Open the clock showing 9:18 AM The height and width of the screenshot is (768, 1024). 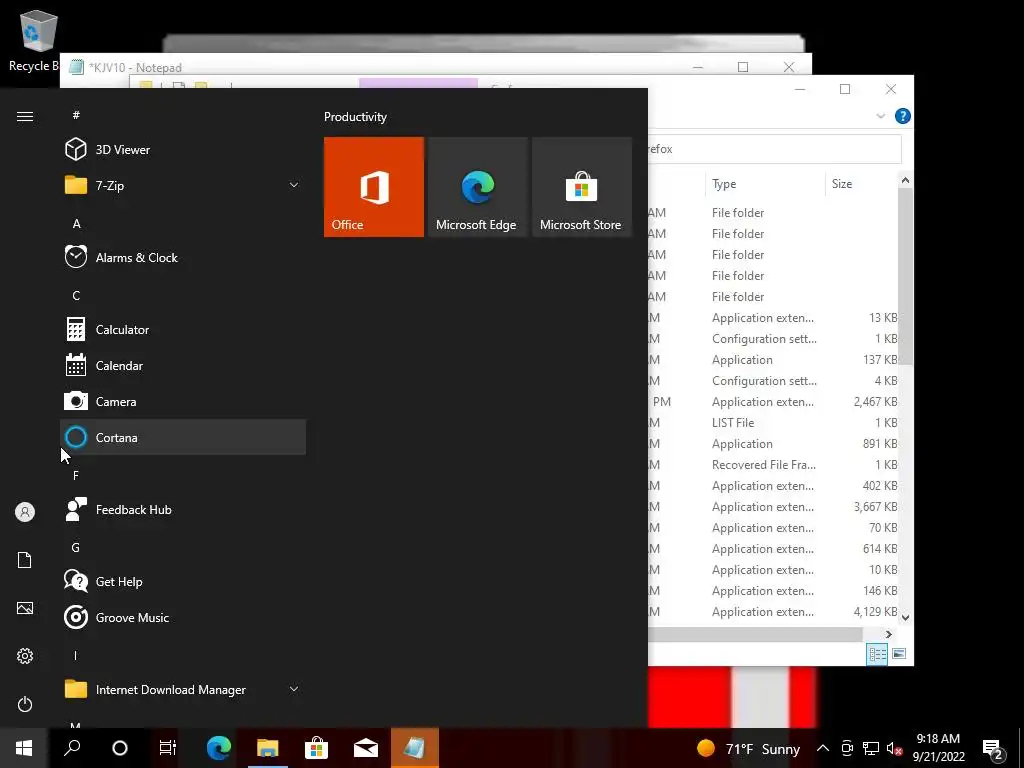click(x=938, y=748)
